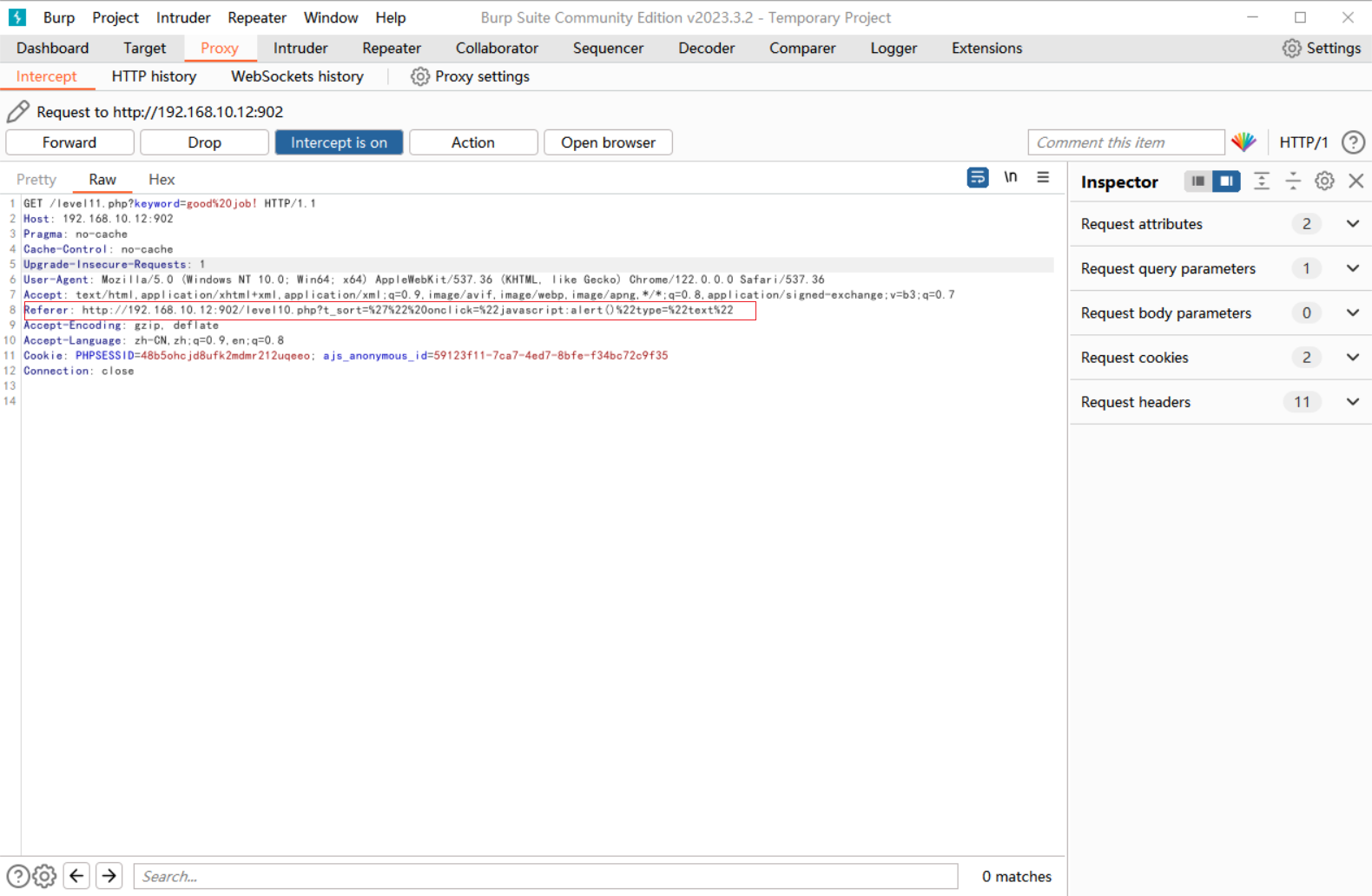
Task: Switch Inspector to right-docked layout
Action: click(x=1226, y=181)
